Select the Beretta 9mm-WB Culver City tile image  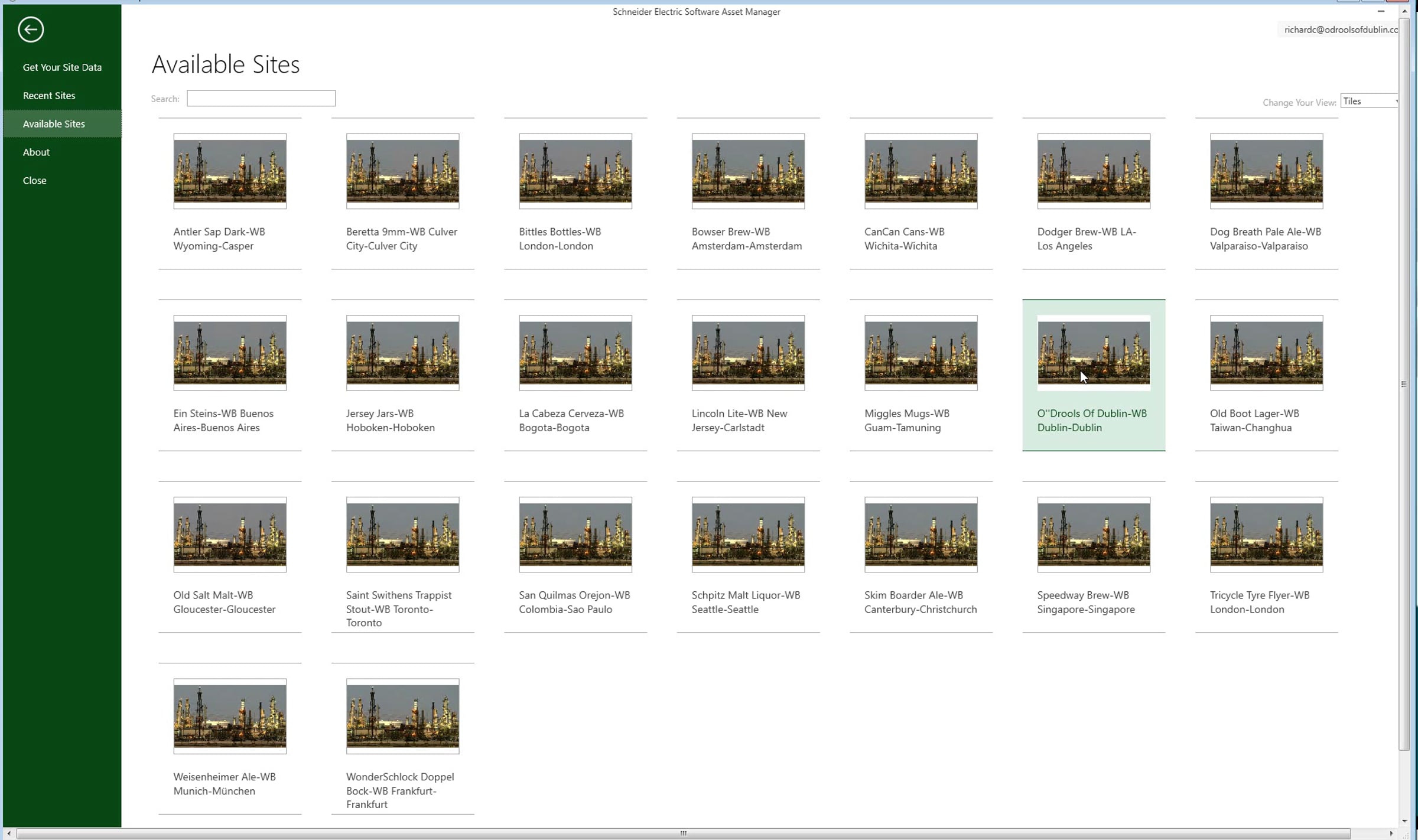pos(402,171)
